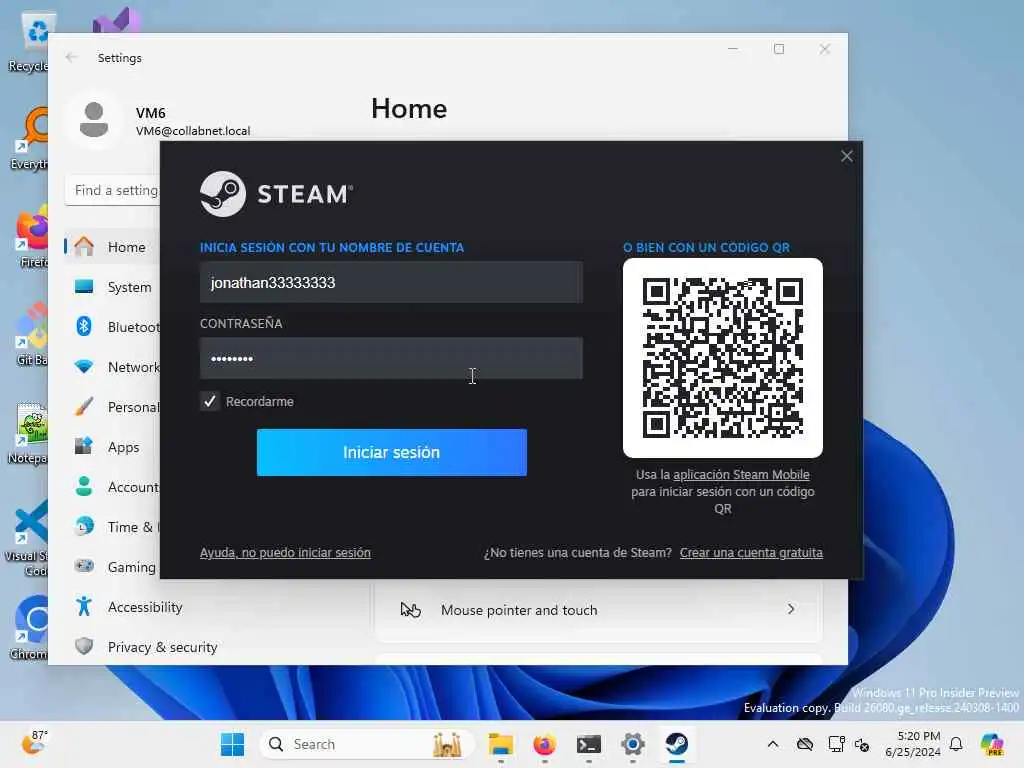Click the Settings gear in taskbar
The height and width of the screenshot is (768, 1024).
coord(632,744)
